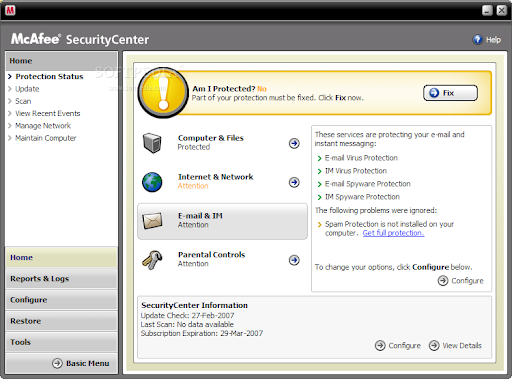This screenshot has width=512, height=379.
Task: Open the Configure sidebar section
Action: [x=61, y=300]
